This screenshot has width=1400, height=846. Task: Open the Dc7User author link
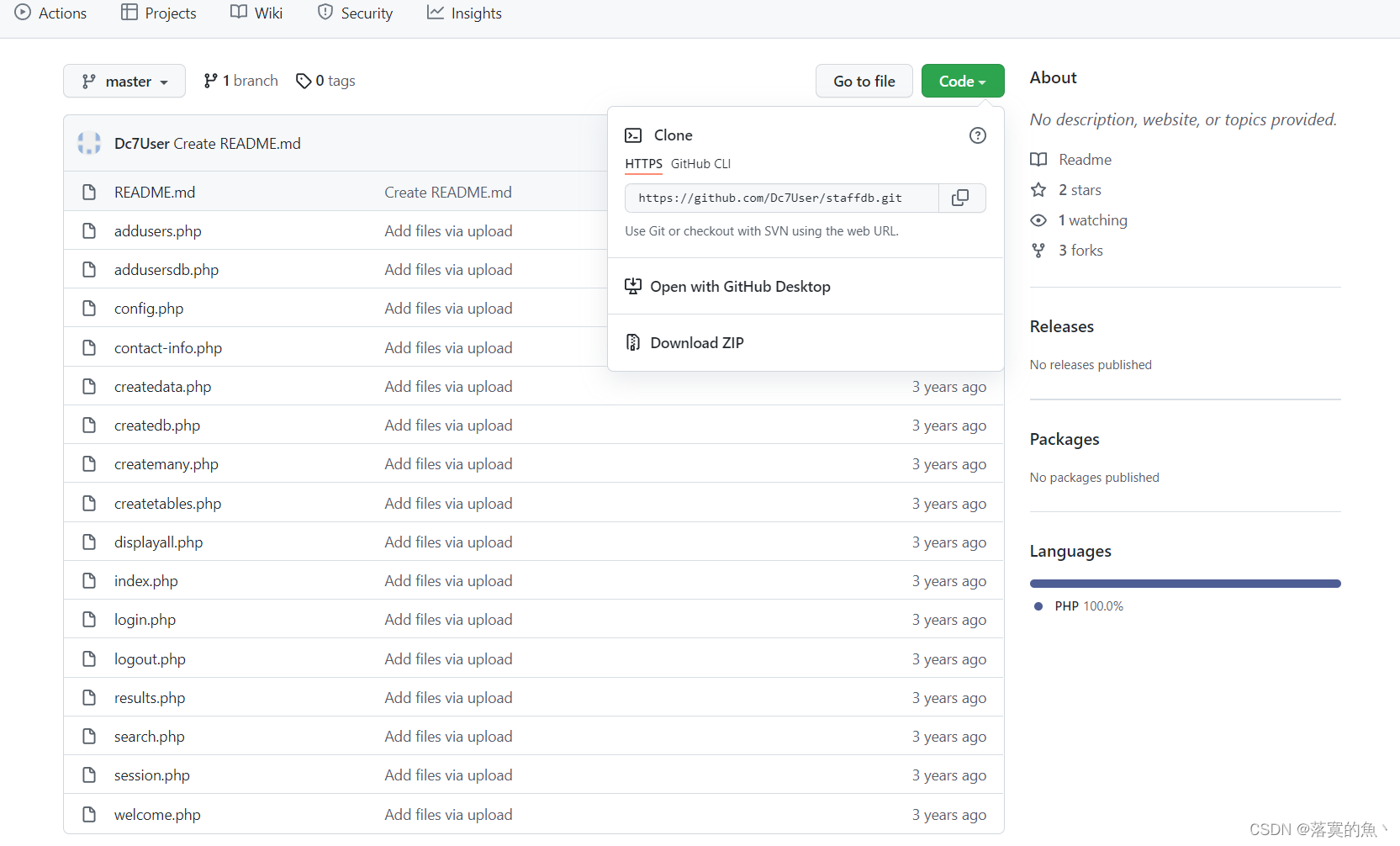click(142, 144)
